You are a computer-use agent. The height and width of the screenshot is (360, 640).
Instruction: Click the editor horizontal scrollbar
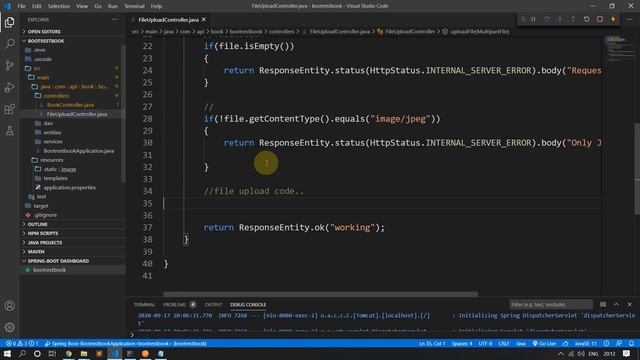tap(320, 294)
